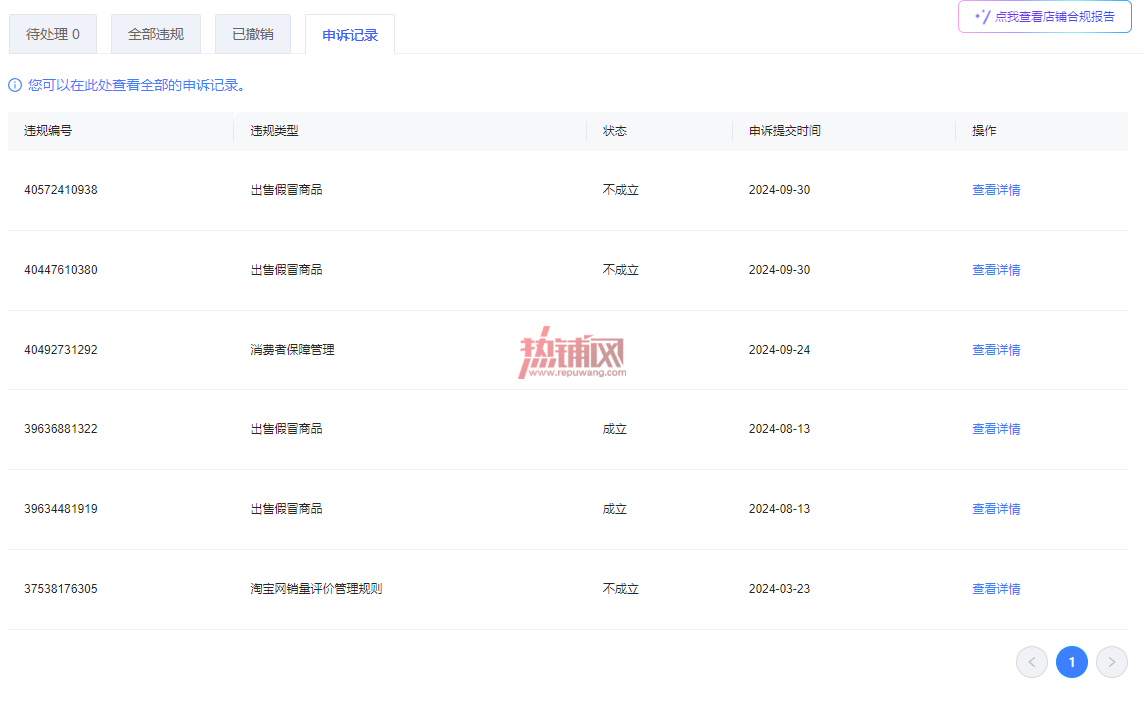
Task: Click the 热铺网 watermark logo
Action: (572, 352)
